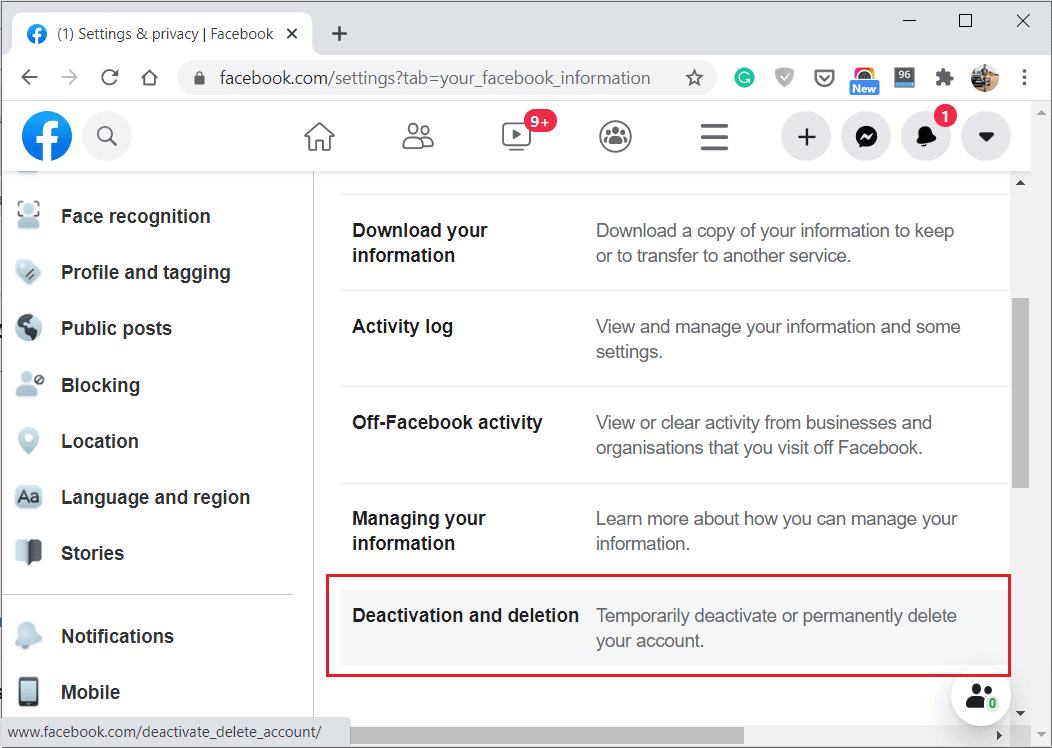This screenshot has height=748, width=1052.
Task: Open the account menu caret arrow
Action: [986, 136]
